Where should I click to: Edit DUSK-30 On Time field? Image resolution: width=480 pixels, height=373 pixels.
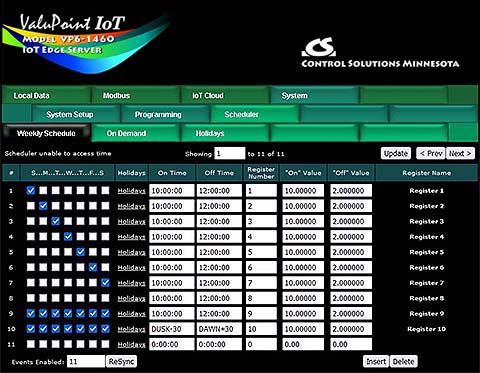(x=172, y=329)
